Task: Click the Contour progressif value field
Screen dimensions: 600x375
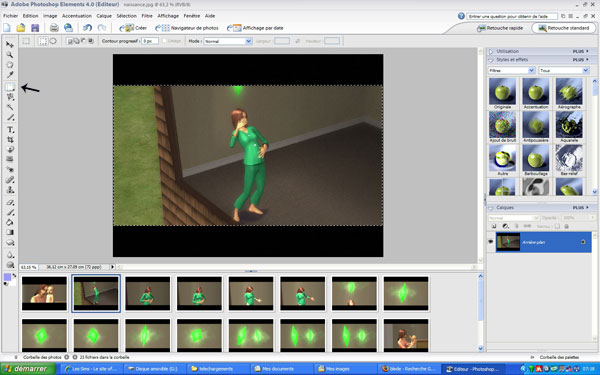Action: click(150, 41)
